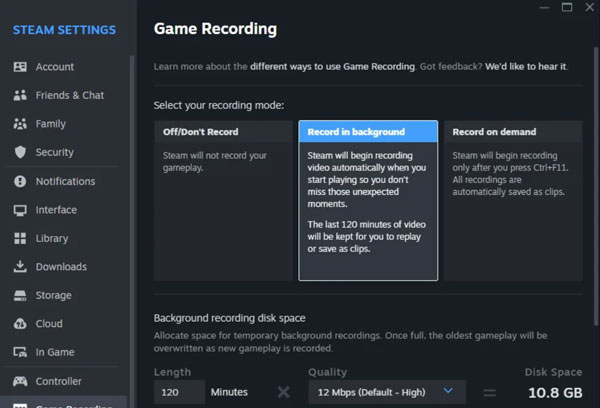Open 'different ways to use Game Recording' link

(x=333, y=67)
